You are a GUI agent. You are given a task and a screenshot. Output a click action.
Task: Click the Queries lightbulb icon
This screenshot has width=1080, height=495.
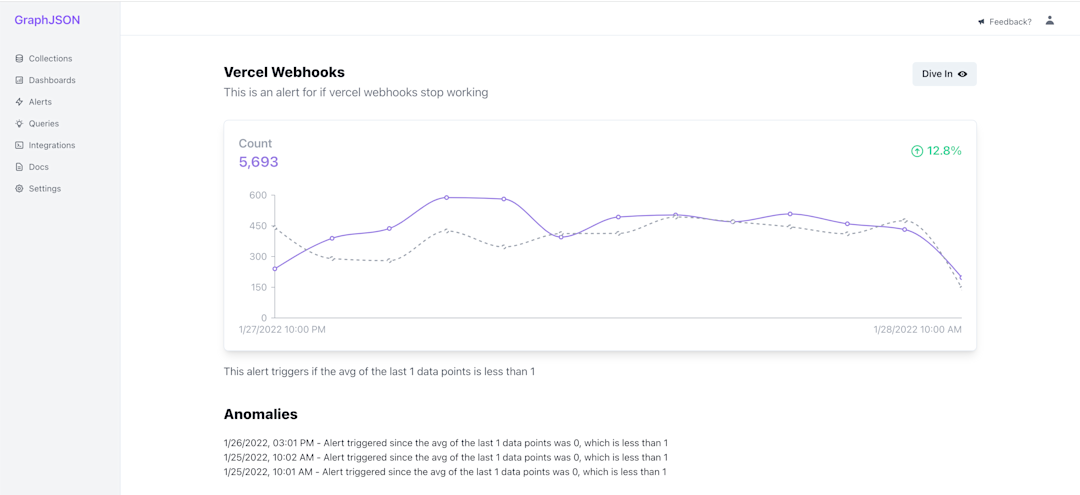(x=19, y=124)
